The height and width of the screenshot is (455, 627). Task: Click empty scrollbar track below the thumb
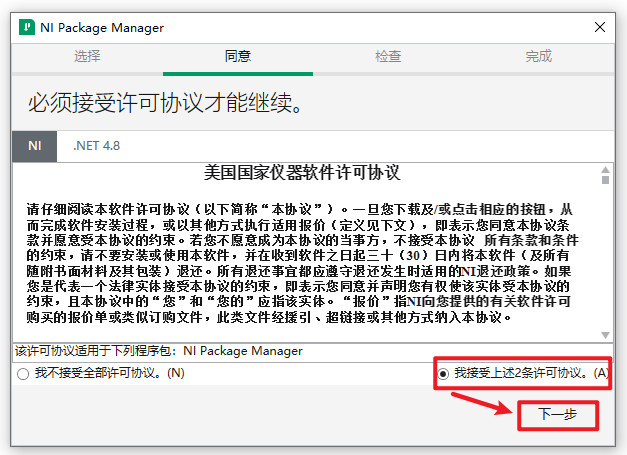(x=605, y=270)
